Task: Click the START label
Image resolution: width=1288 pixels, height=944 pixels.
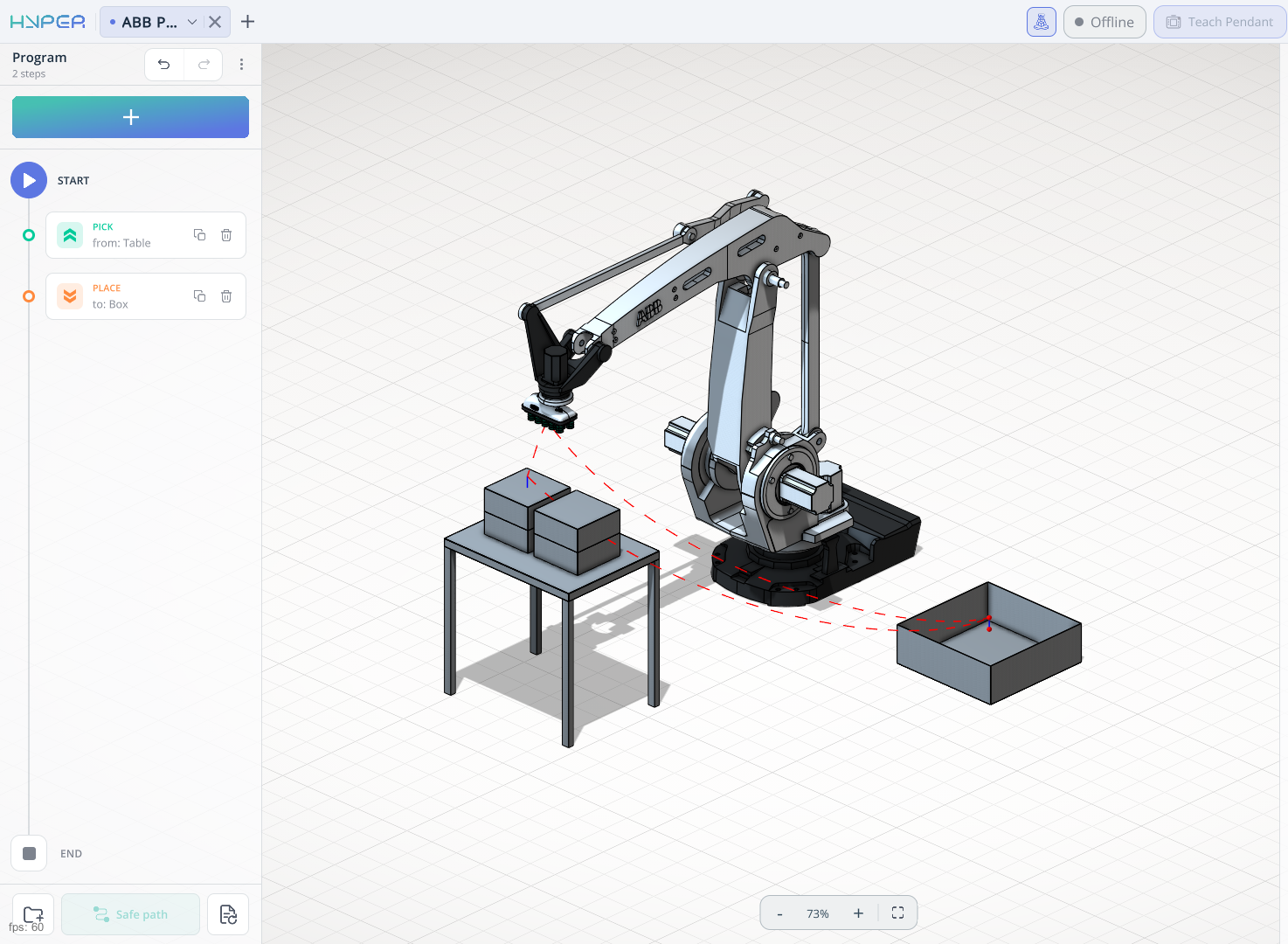Action: [73, 181]
